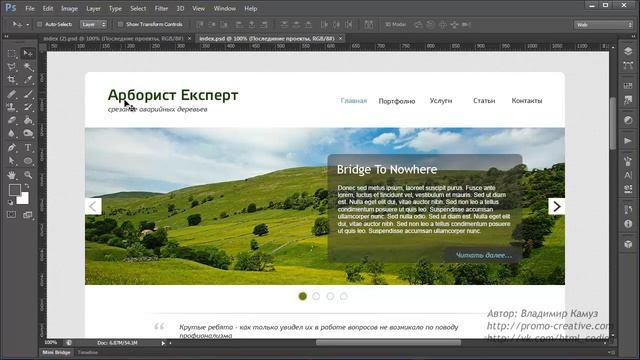Open the 3D panel cube icon
The height and width of the screenshot is (360, 640).
click(x=628, y=244)
